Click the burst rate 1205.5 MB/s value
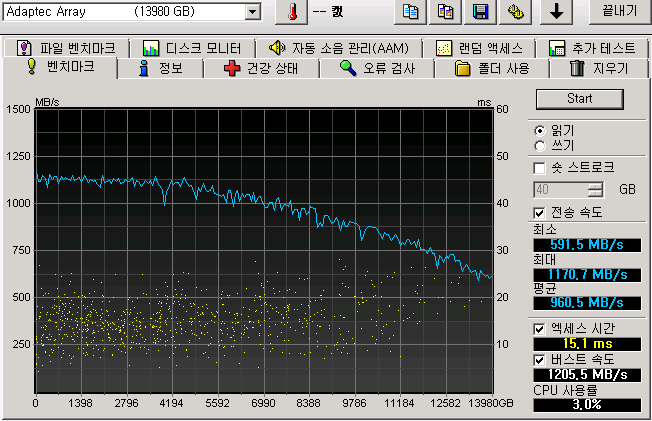 (587, 374)
